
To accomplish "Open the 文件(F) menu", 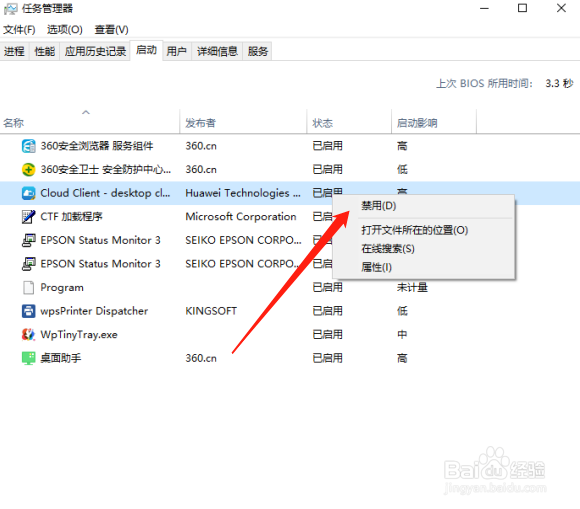I will point(19,30).
